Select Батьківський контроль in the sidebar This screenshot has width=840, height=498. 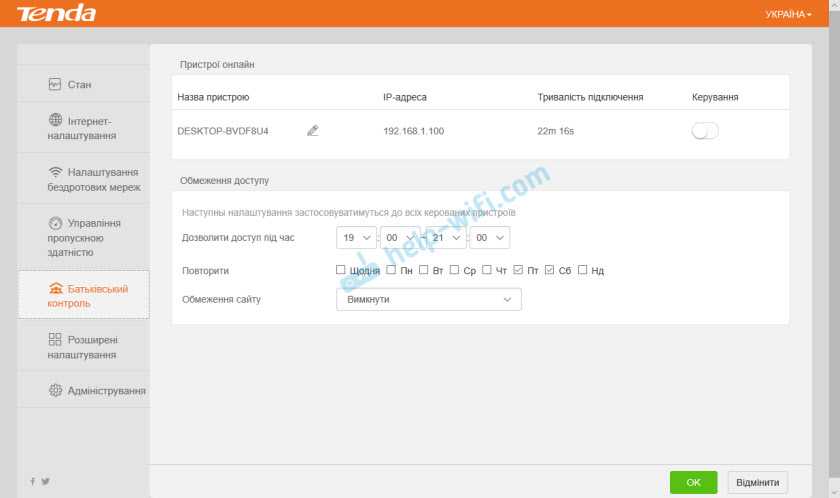84,296
